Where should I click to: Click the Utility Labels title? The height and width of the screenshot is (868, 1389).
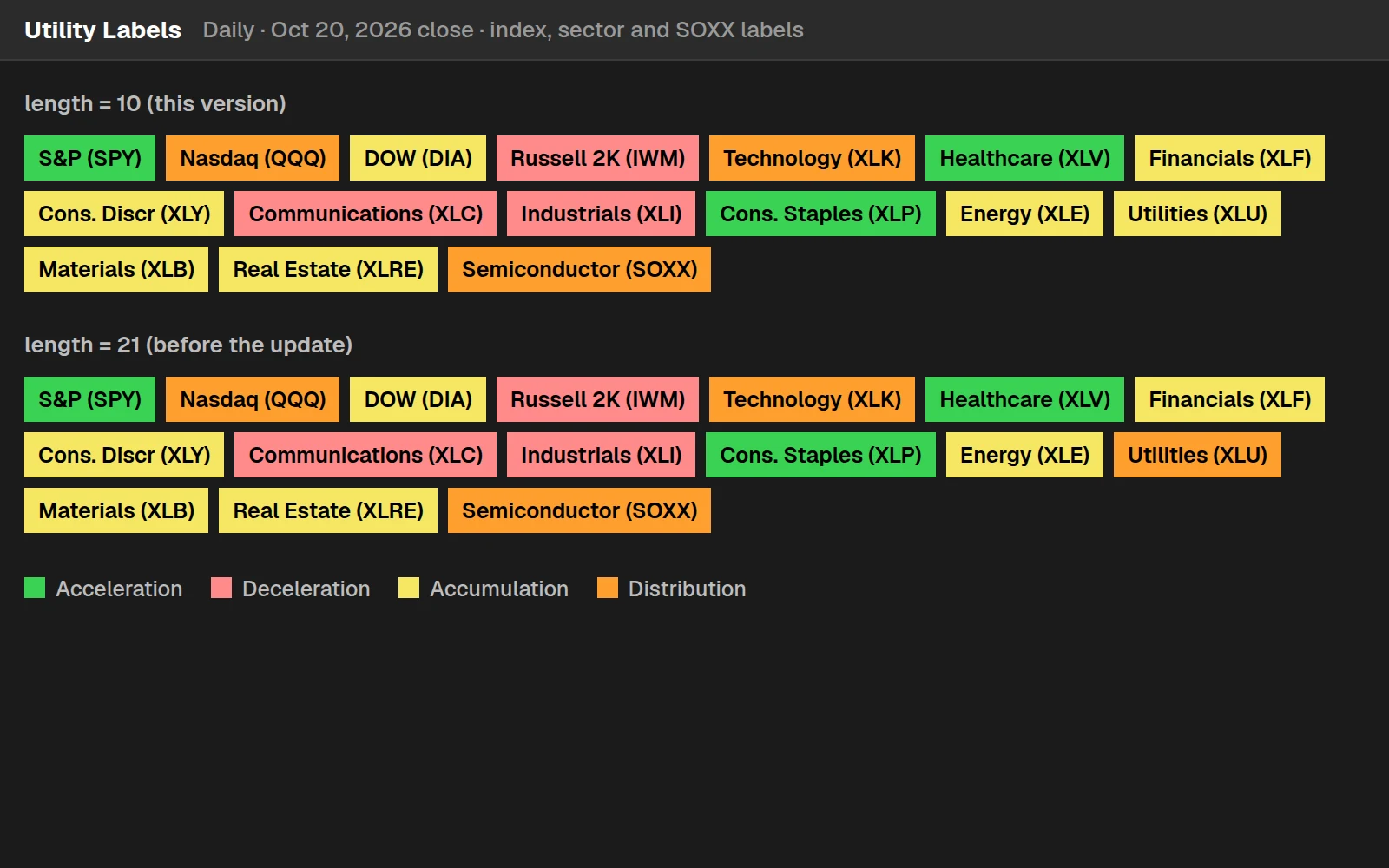[x=102, y=30]
